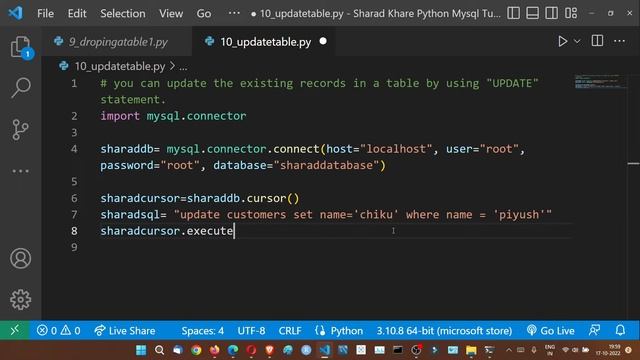This screenshot has width=640, height=360.
Task: Click unsaved dot on 10_updatetable.py tab
Action: pos(323,41)
